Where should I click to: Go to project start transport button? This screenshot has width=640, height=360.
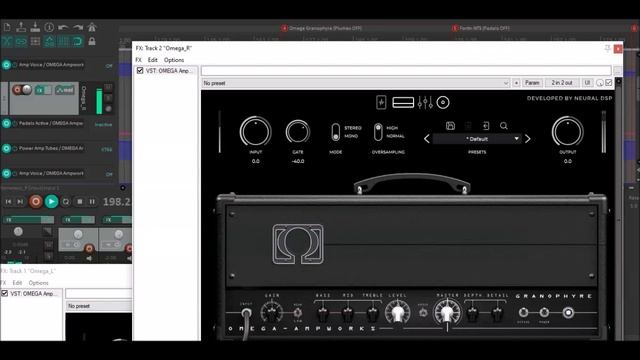[8, 202]
